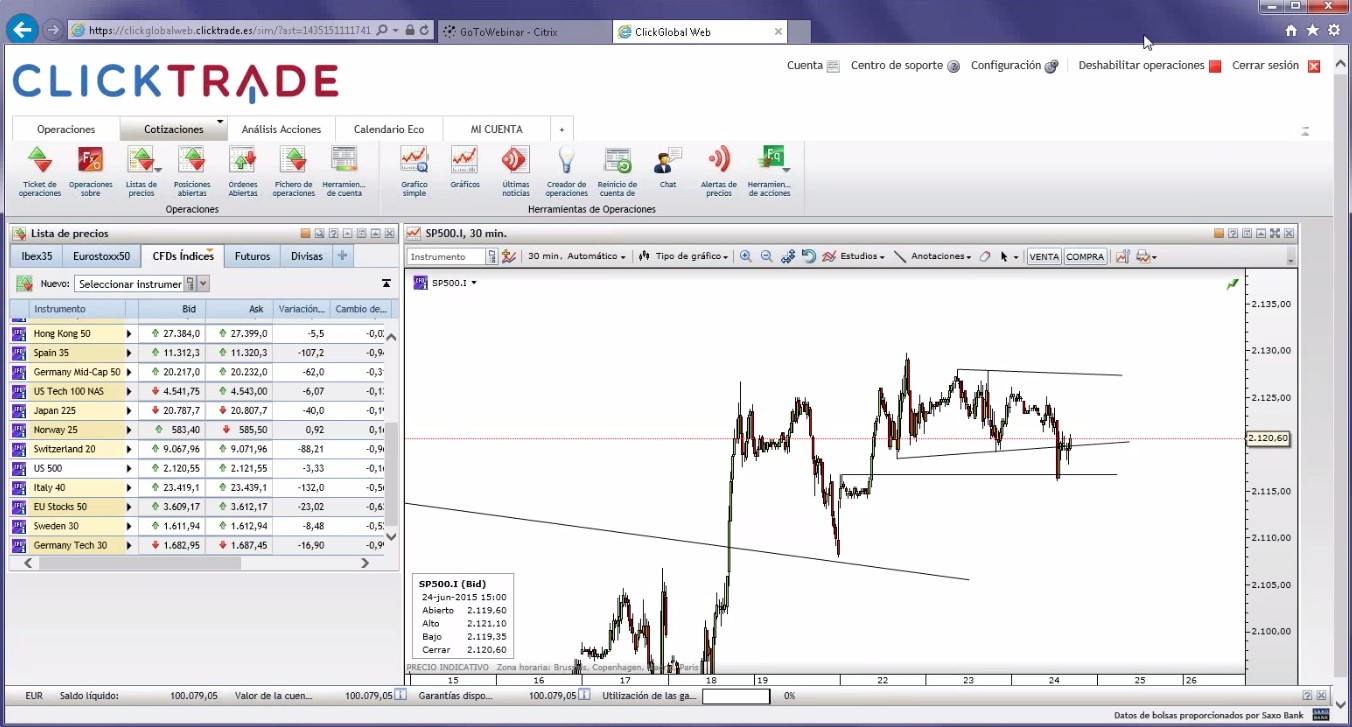Expand the US 500 row arrow
The width and height of the screenshot is (1352, 727).
129,468
